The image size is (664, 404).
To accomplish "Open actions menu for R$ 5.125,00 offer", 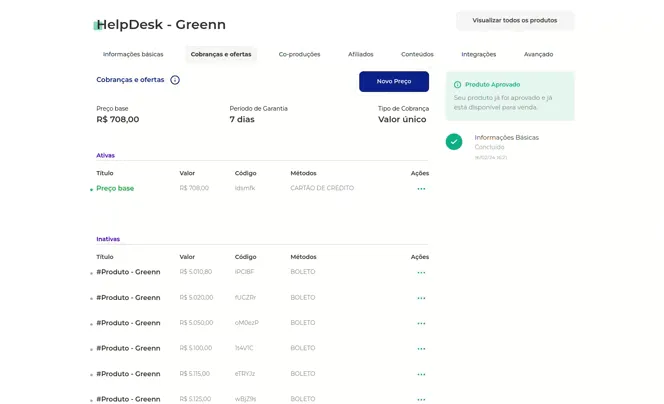I will coord(421,399).
